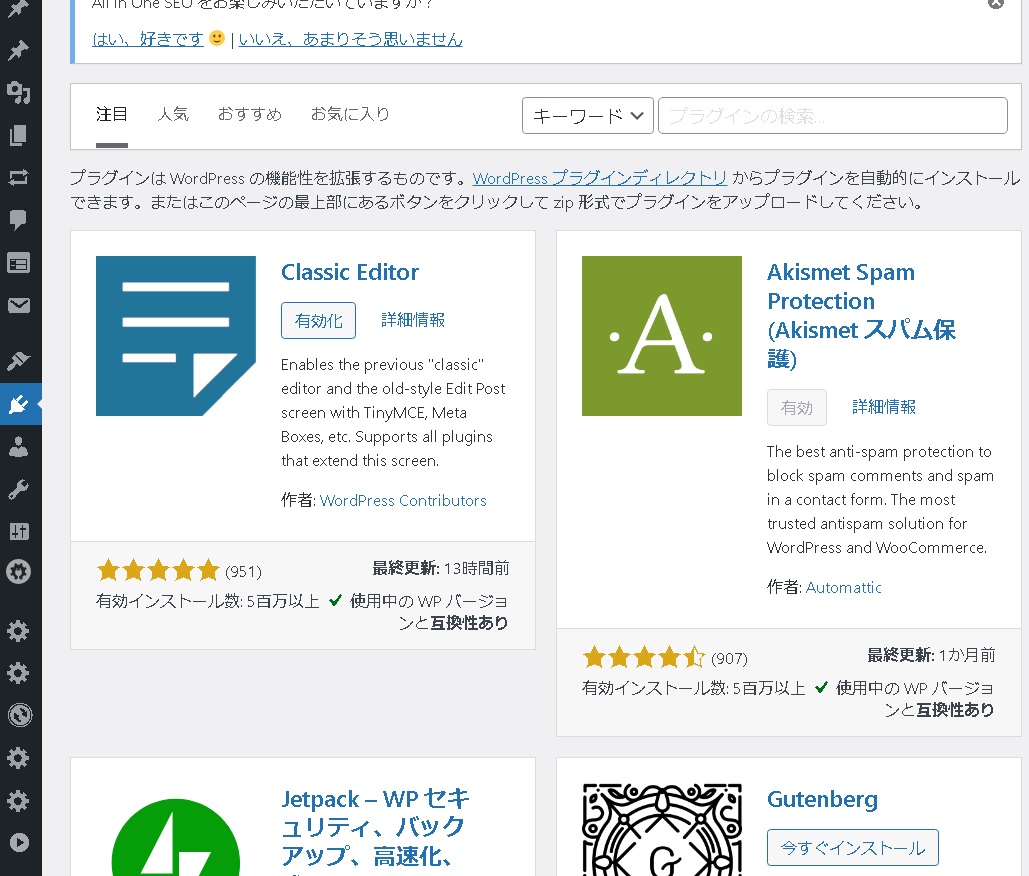The height and width of the screenshot is (876, 1029).
Task: Click the green Akismet plugin icon
Action: 662,336
